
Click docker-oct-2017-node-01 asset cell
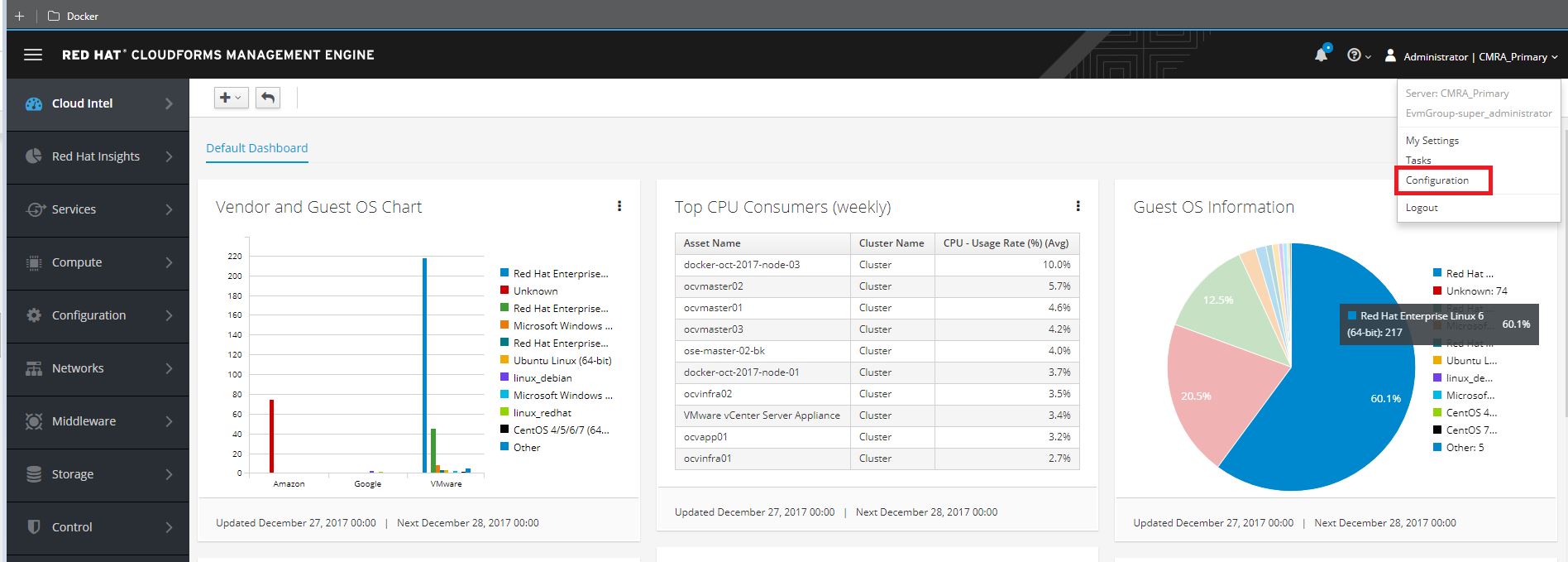(x=762, y=372)
